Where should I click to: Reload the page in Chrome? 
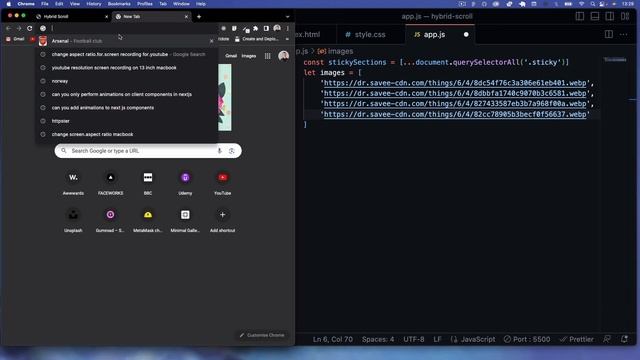pos(29,29)
